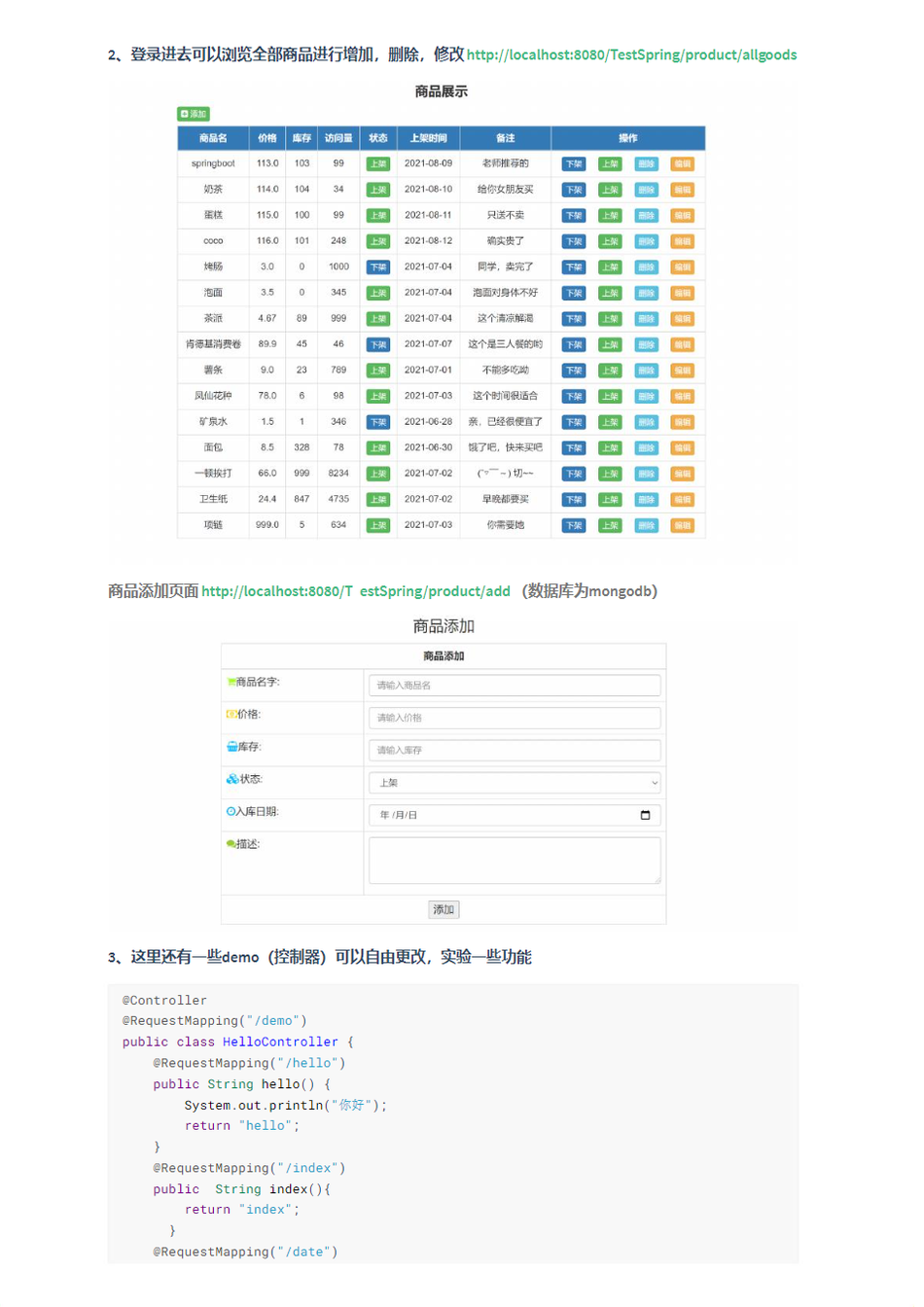Click the cart icon beside 商品名字

[231, 682]
